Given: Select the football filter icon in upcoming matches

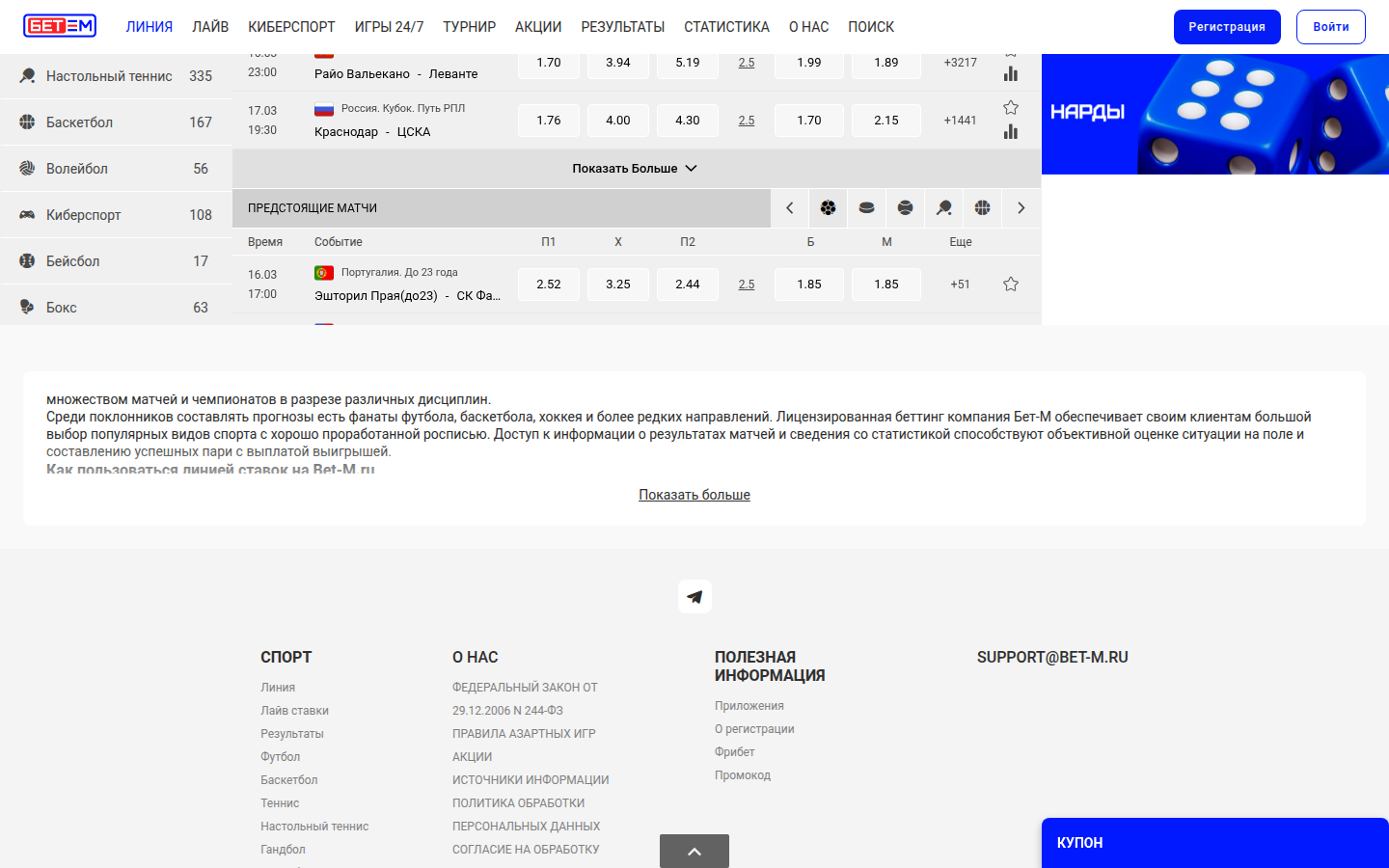Looking at the screenshot, I should (x=828, y=207).
